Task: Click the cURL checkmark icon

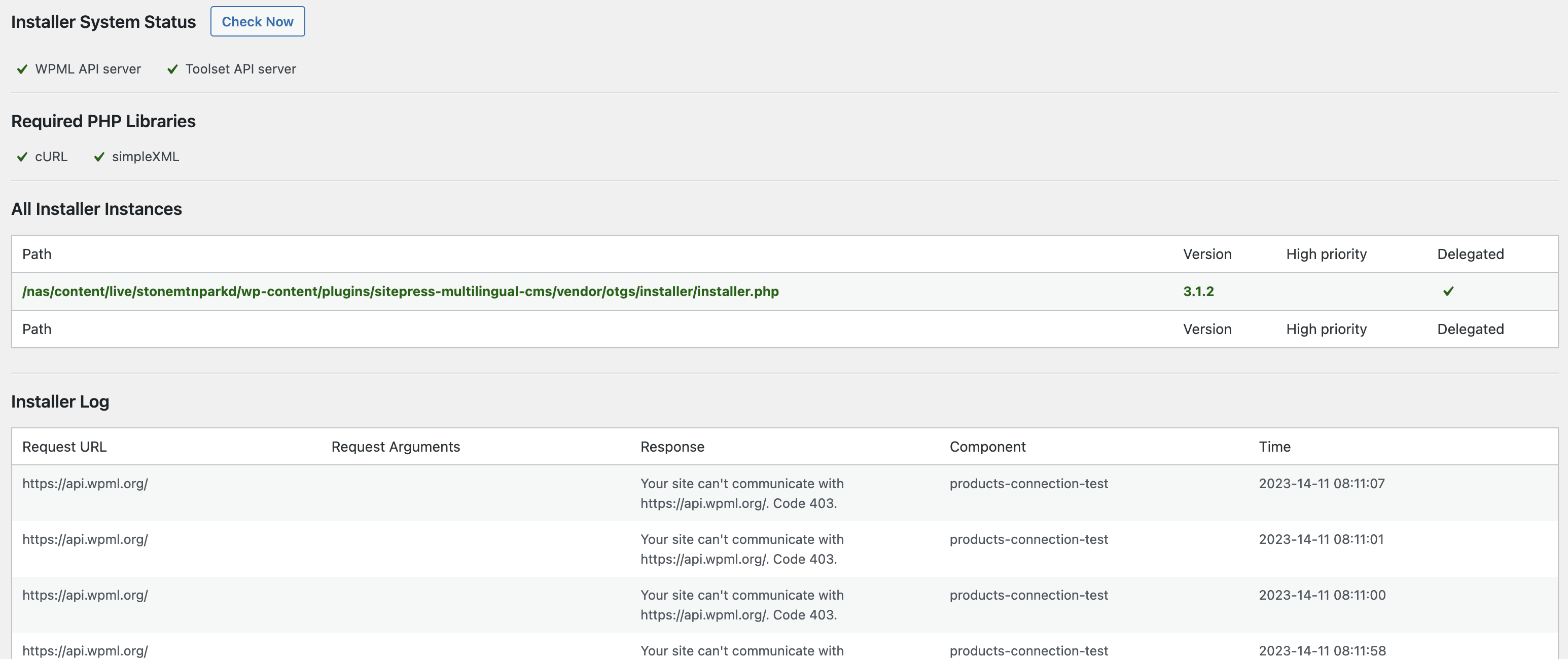Action: coord(22,157)
